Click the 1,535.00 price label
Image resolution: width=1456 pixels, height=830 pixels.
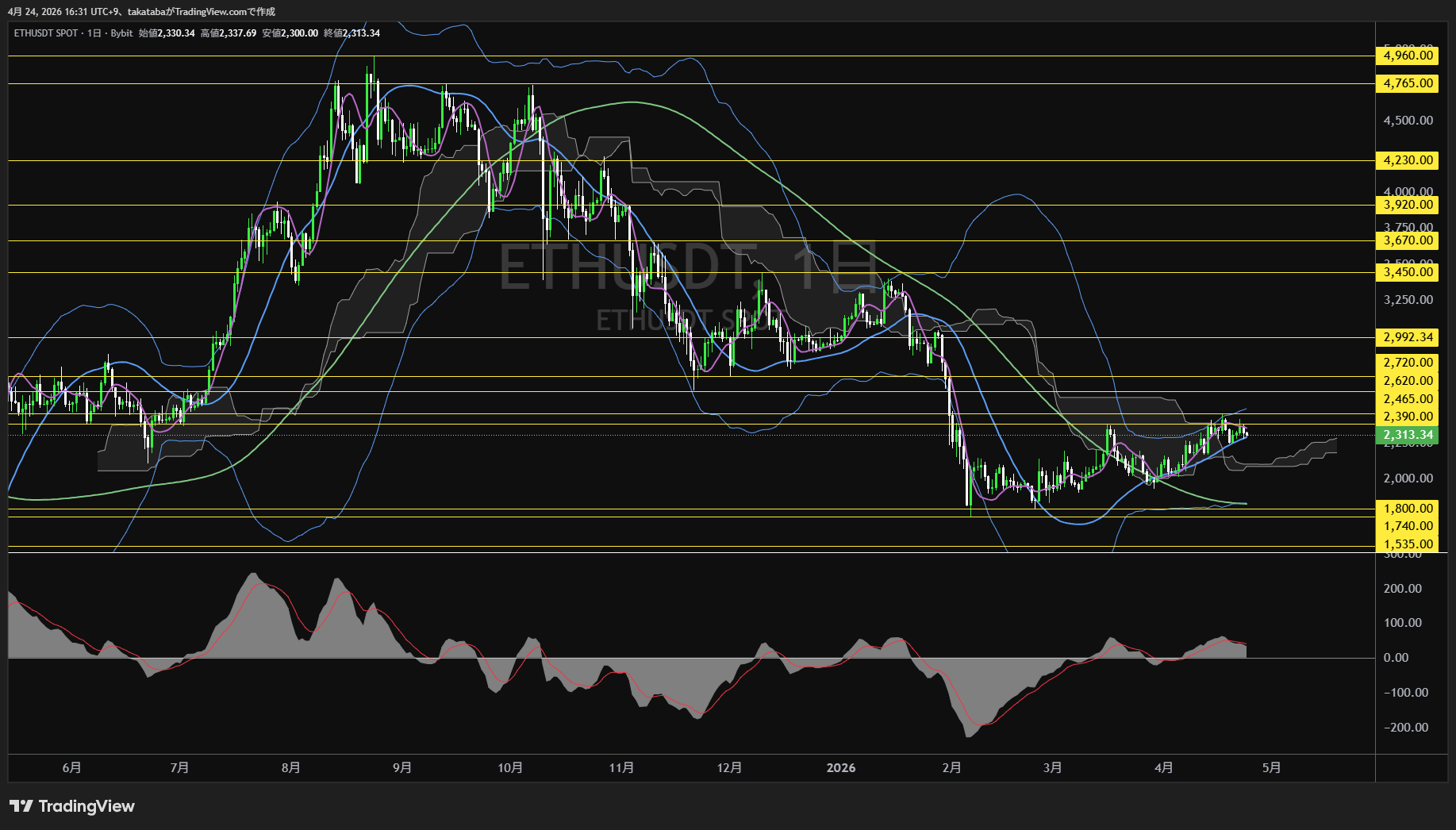click(x=1408, y=544)
